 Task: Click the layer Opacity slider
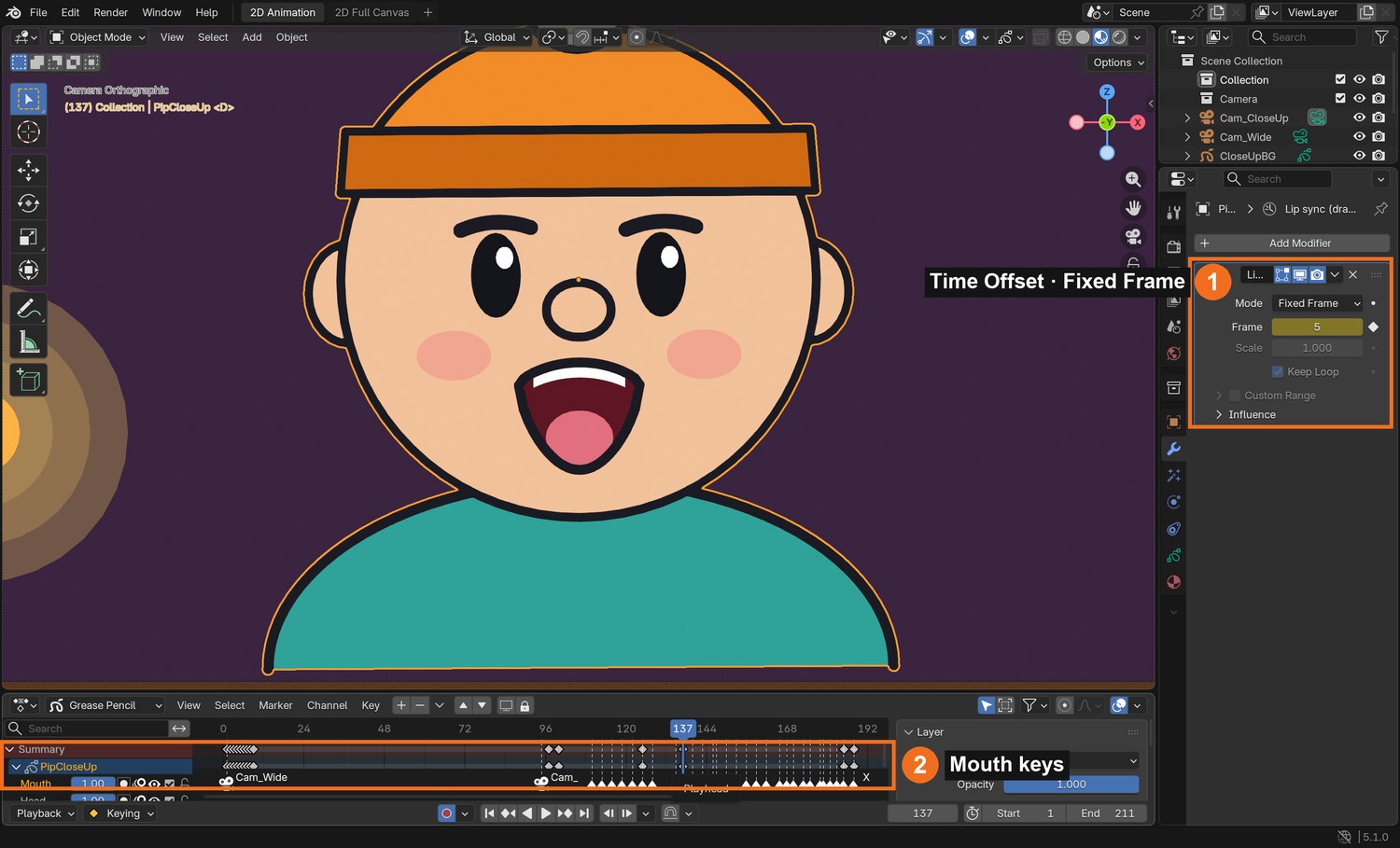pyautogui.click(x=1071, y=785)
